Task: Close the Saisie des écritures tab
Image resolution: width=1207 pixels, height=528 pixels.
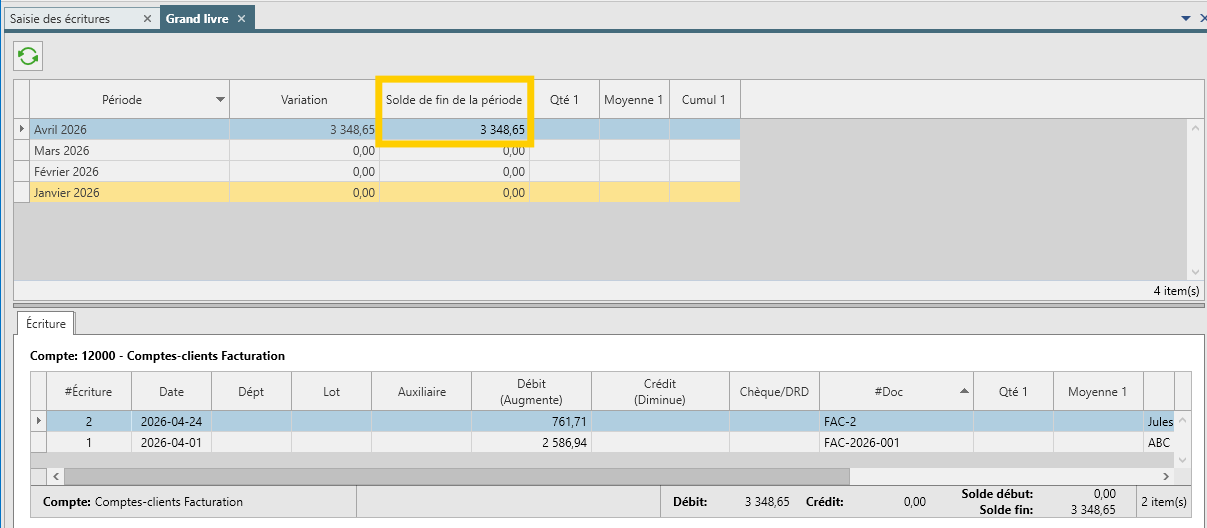Action: (146, 19)
